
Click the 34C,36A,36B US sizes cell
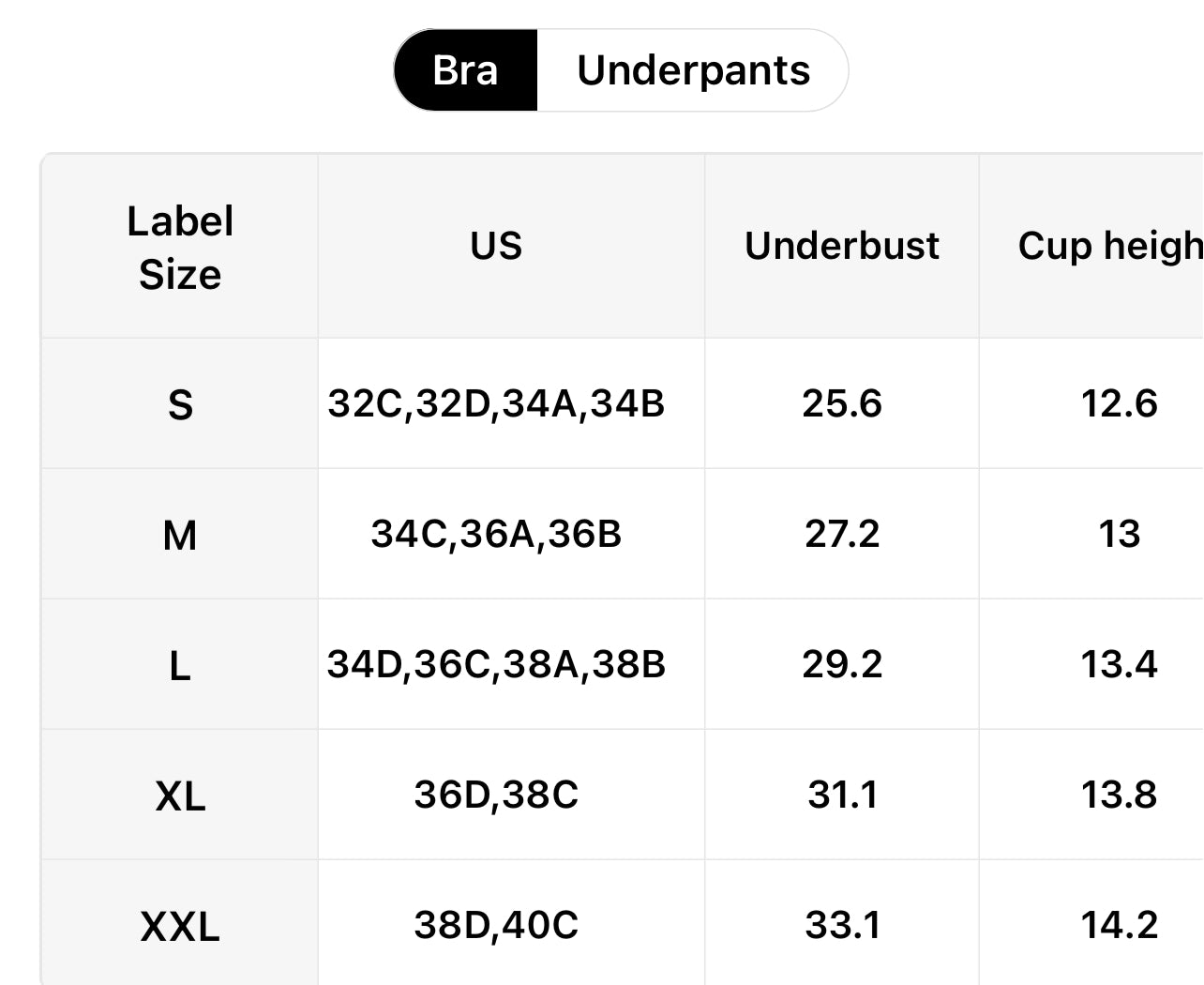[x=496, y=534]
